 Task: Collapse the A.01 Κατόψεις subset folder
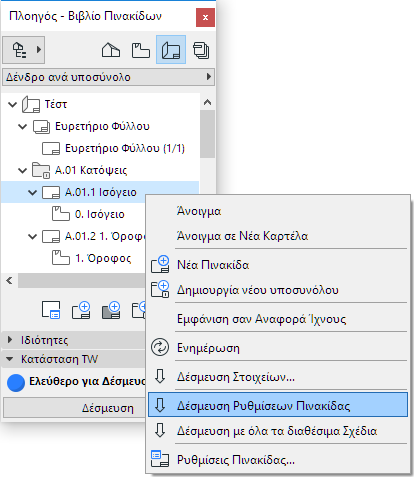pyautogui.click(x=22, y=171)
